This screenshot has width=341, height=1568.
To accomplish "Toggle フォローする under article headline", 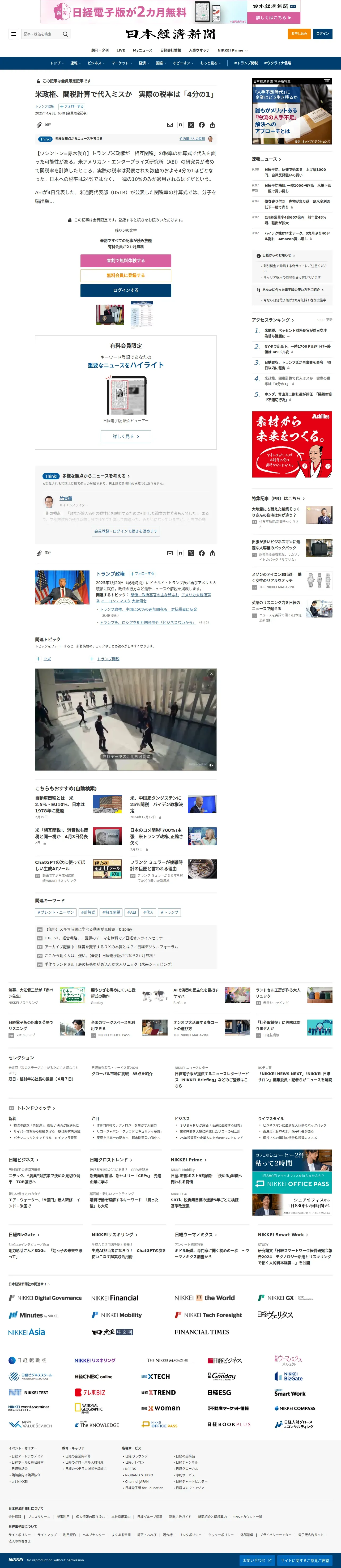I will (x=72, y=106).
